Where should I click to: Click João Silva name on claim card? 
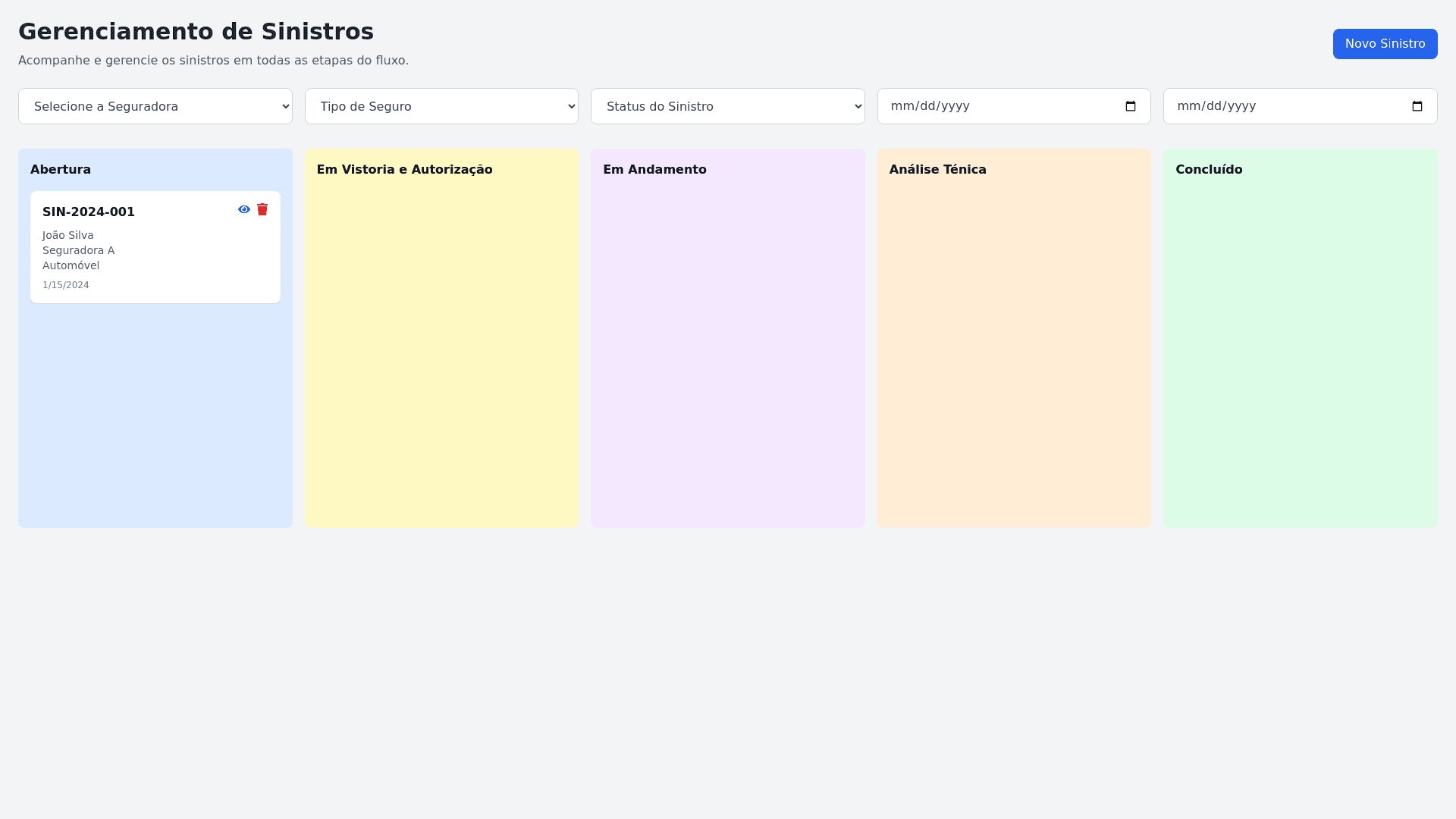68,235
